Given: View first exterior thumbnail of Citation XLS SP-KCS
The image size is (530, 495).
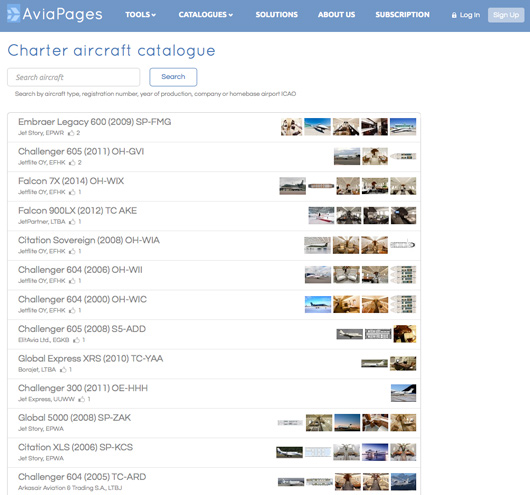Looking at the screenshot, I should [289, 452].
